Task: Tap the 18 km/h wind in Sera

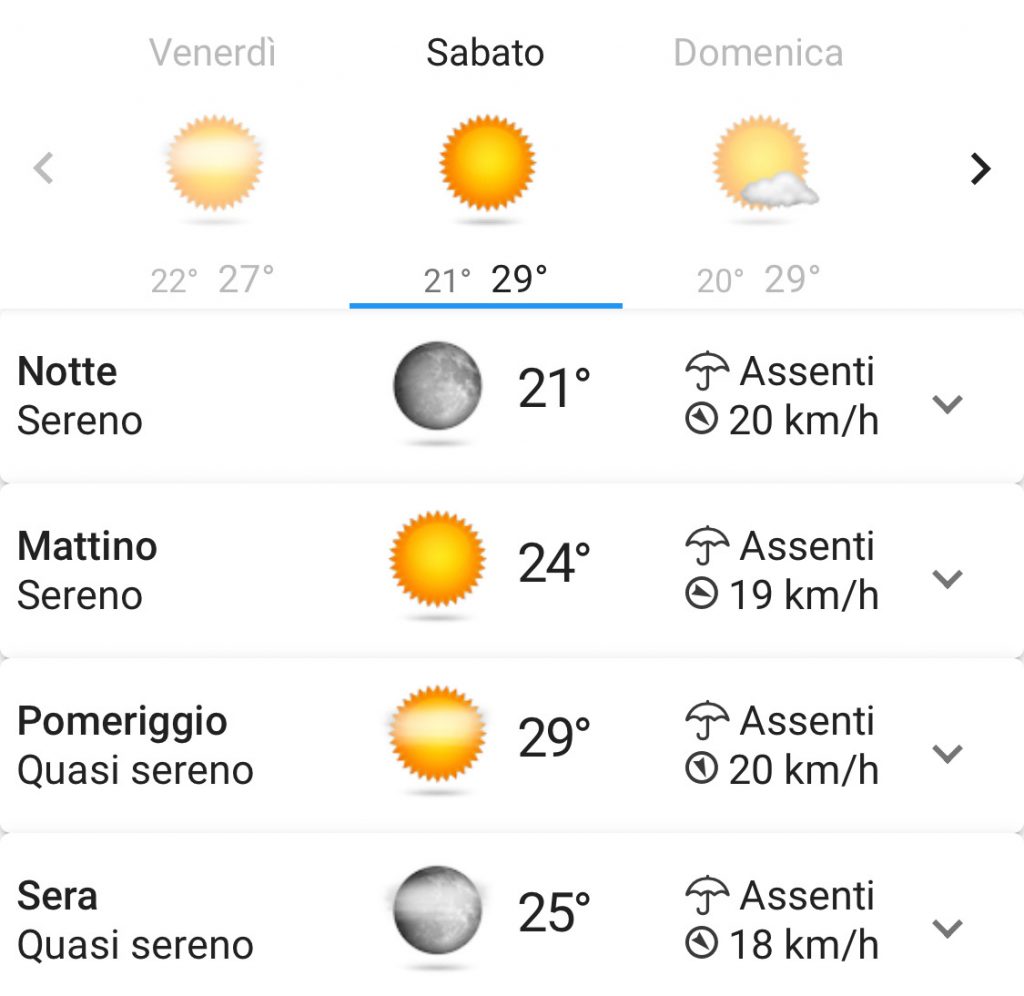Action: pos(803,944)
